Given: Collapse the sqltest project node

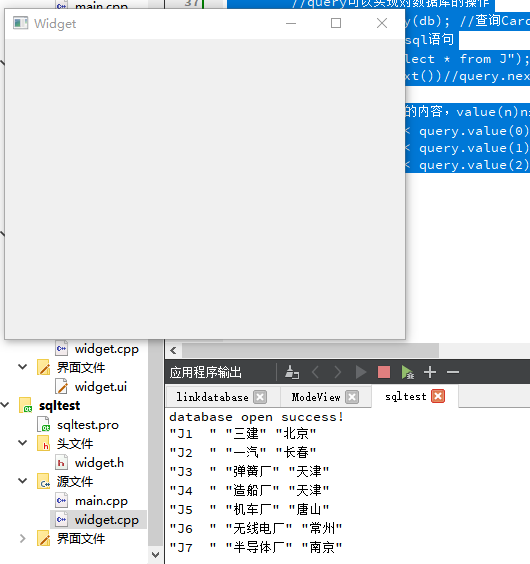Looking at the screenshot, I should pos(5,405).
